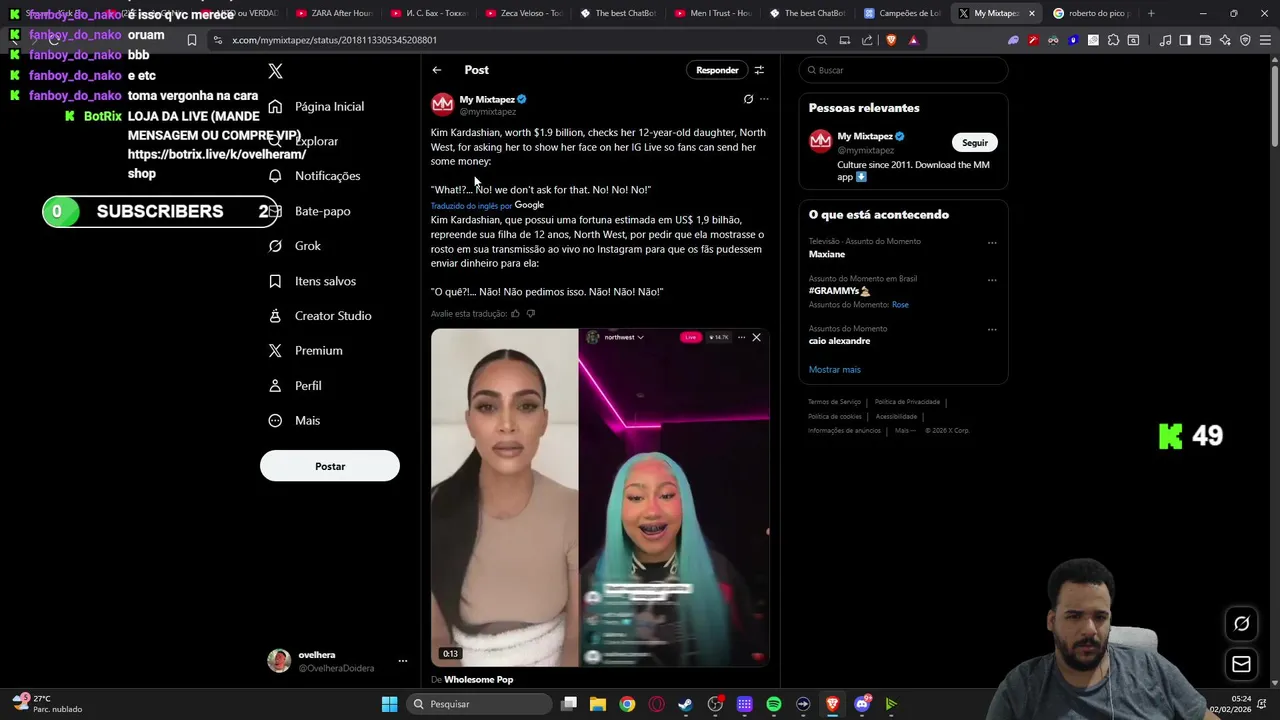Open options for Maxiane trend
This screenshot has width=1280, height=720.
(992, 242)
